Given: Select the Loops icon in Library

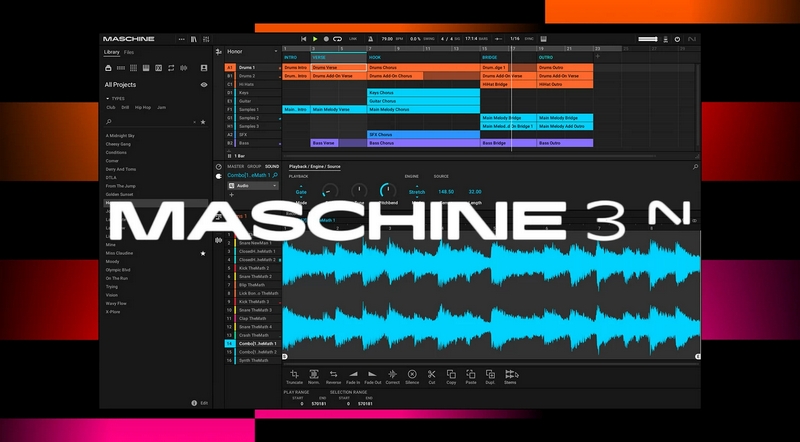Looking at the screenshot, I should pos(171,68).
